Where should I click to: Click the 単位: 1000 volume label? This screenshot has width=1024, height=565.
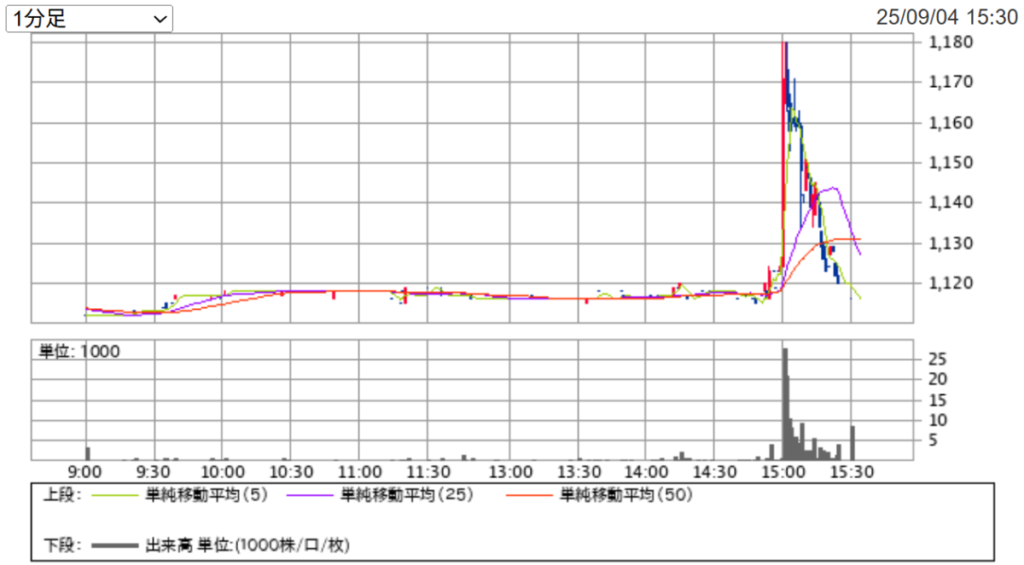[80, 351]
